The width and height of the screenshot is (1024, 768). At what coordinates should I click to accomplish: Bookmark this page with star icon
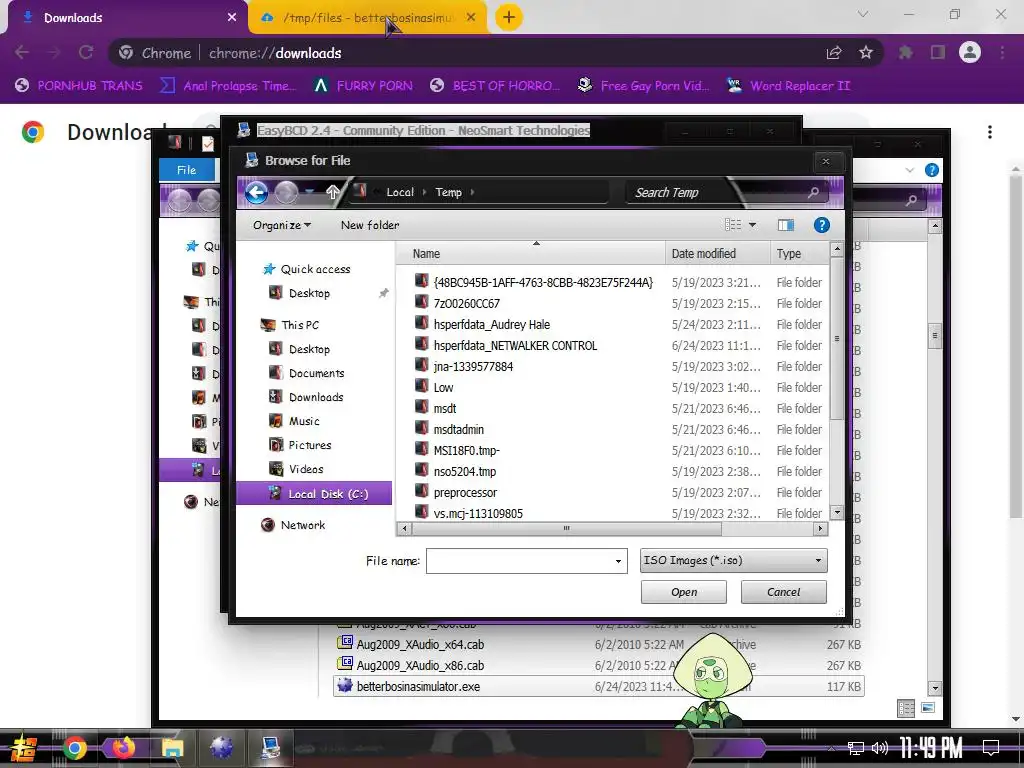coord(865,52)
